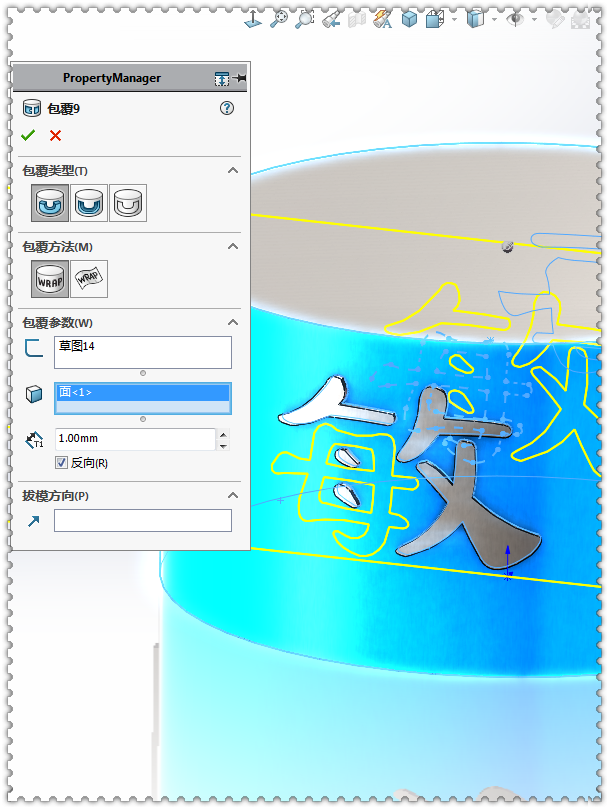Screen dimensions: 609x809
Task: Choose the Analytical wrap method
Action: coord(50,279)
